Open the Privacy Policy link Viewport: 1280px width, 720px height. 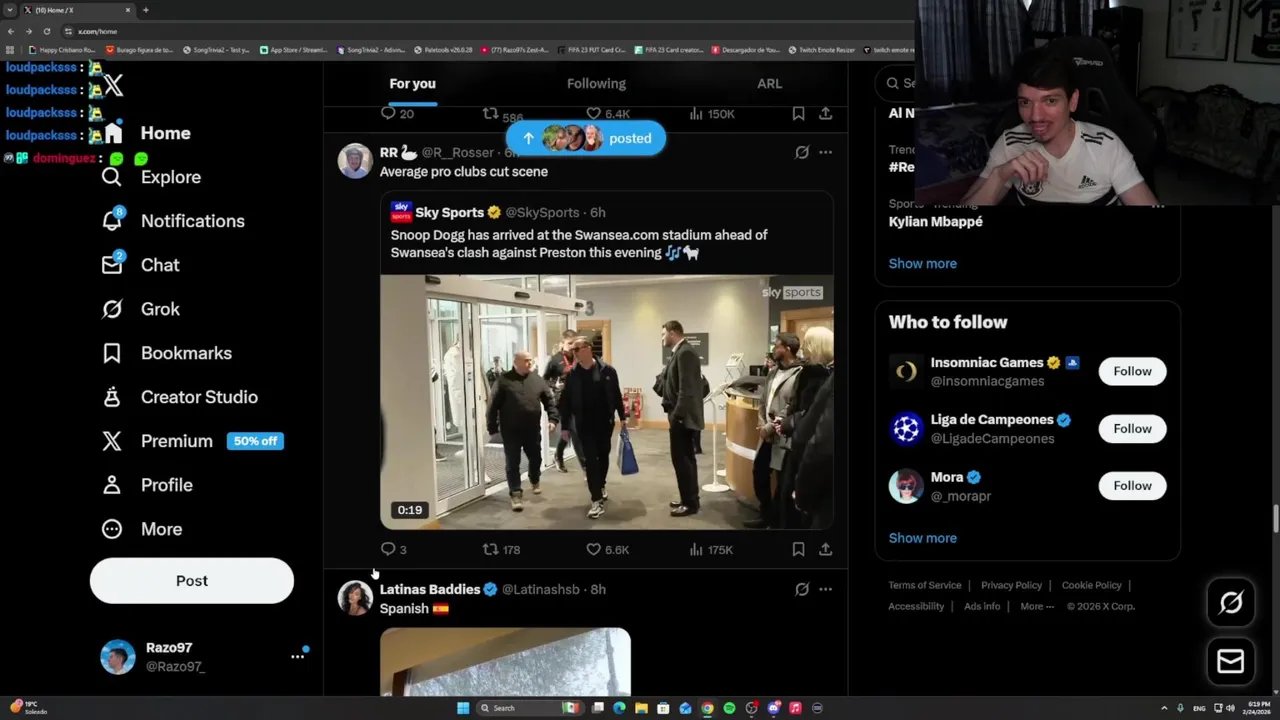[1011, 586]
